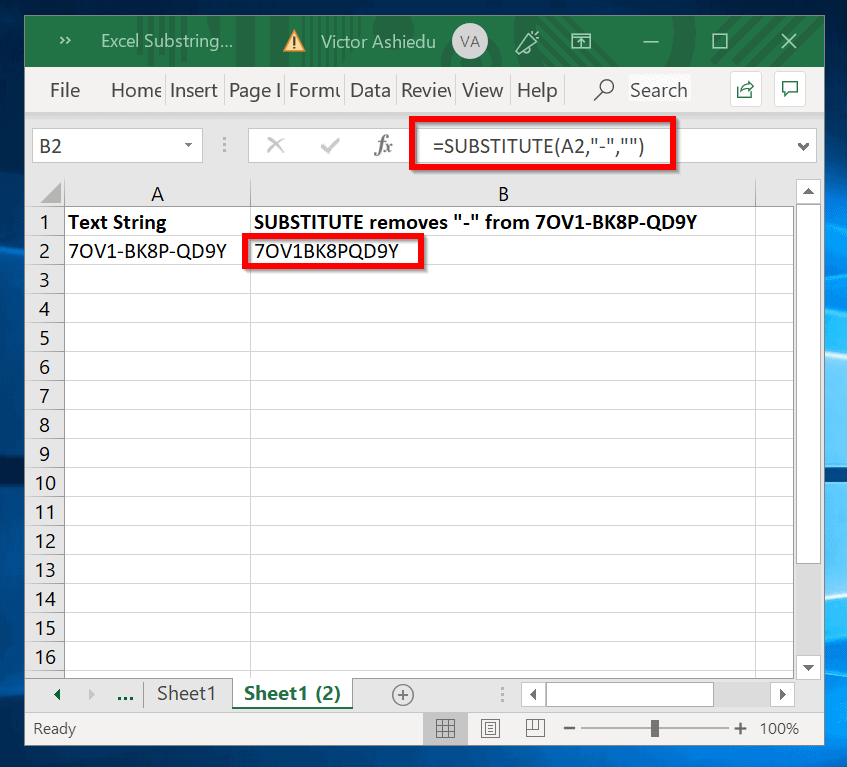Select cell A2 containing 7OV1-BK8P-QD9Y
The width and height of the screenshot is (847, 767).
coord(145,251)
